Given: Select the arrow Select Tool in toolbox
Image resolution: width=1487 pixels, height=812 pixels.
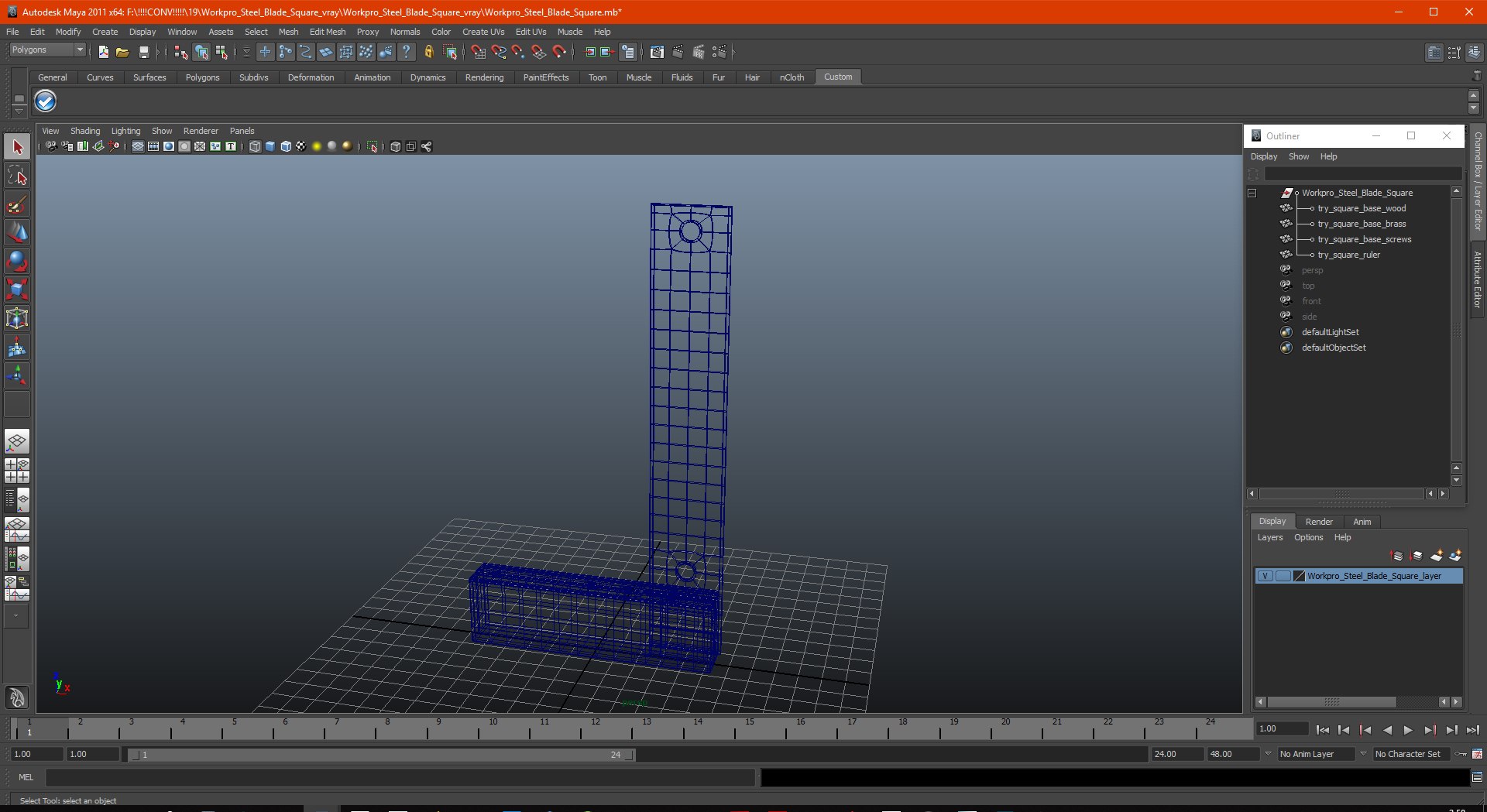Looking at the screenshot, I should [17, 147].
